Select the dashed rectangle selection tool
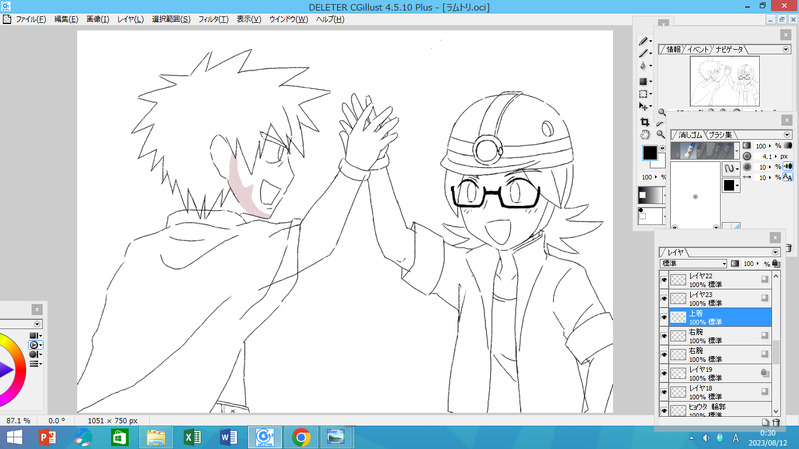The image size is (799, 449). pos(643,94)
